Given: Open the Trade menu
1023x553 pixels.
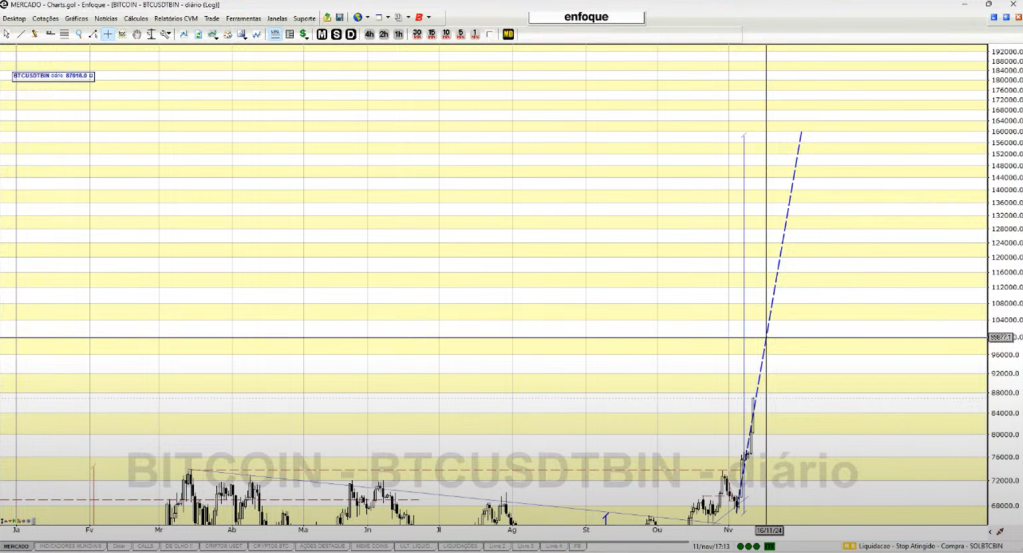Looking at the screenshot, I should tap(211, 18).
